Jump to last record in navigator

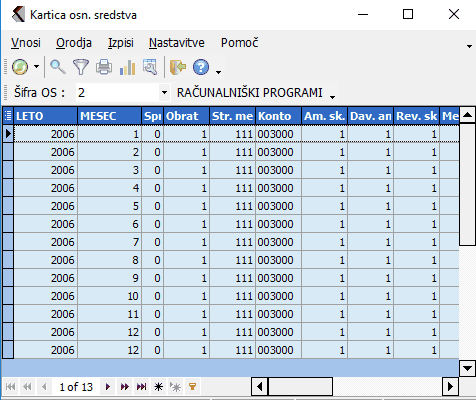[141, 387]
